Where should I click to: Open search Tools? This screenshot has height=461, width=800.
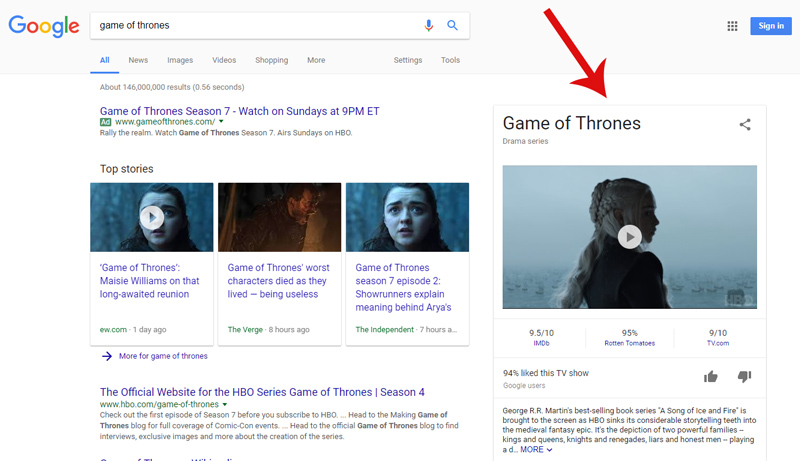click(451, 60)
